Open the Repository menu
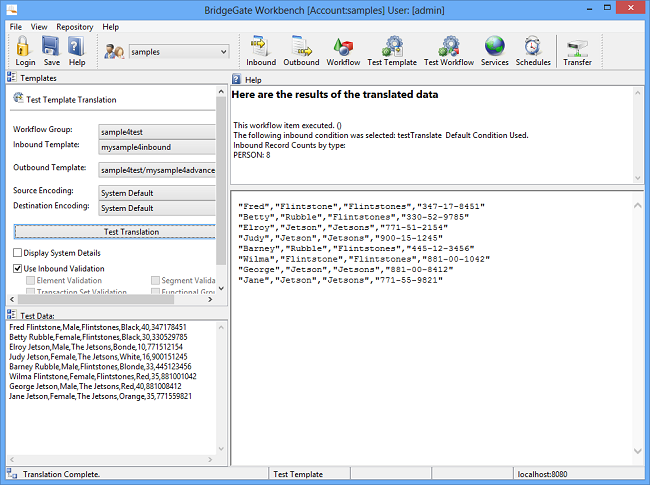The image size is (650, 485). click(75, 27)
